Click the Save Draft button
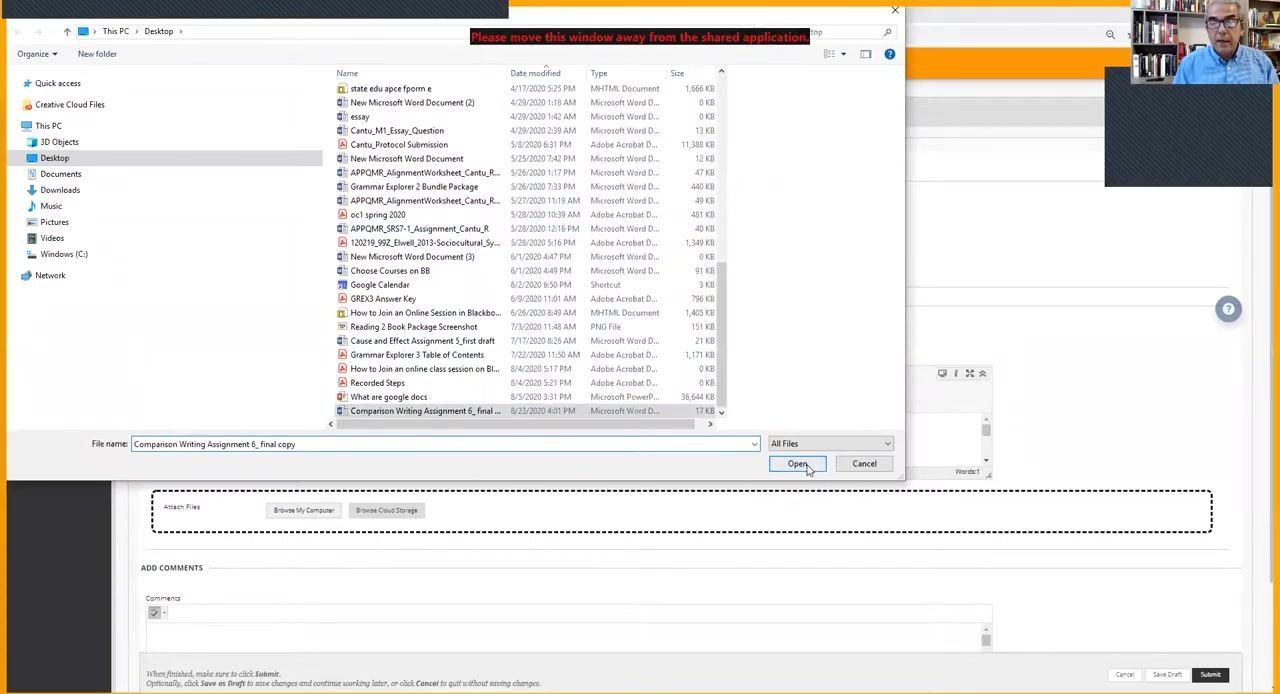This screenshot has width=1280, height=694. point(1167,675)
